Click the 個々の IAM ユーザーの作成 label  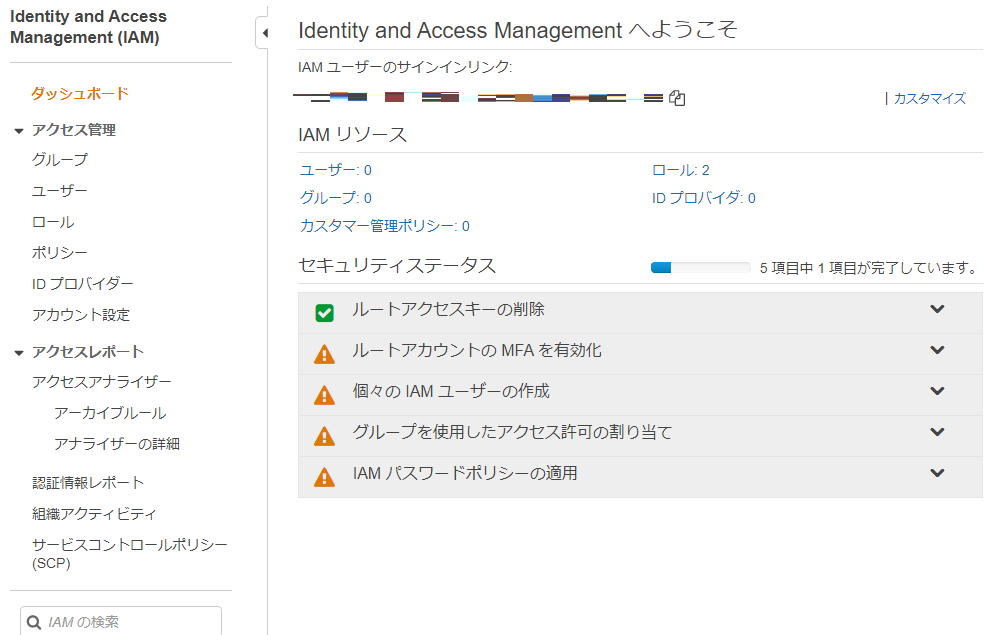pyautogui.click(x=451, y=391)
